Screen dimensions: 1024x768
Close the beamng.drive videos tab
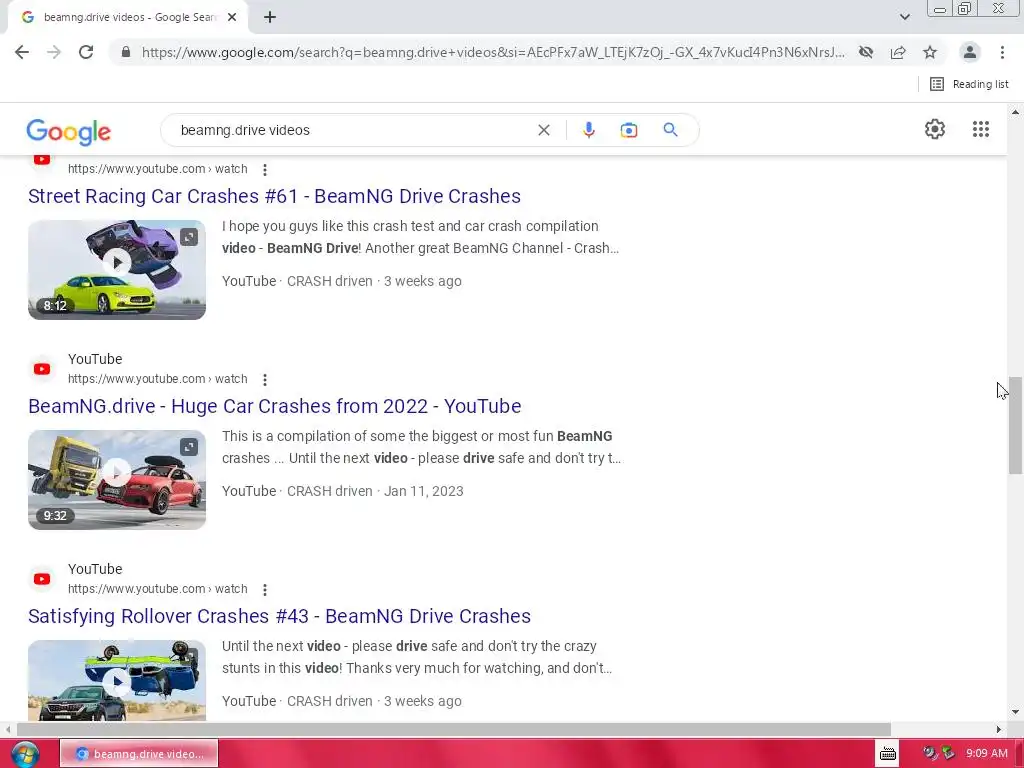pos(232,17)
